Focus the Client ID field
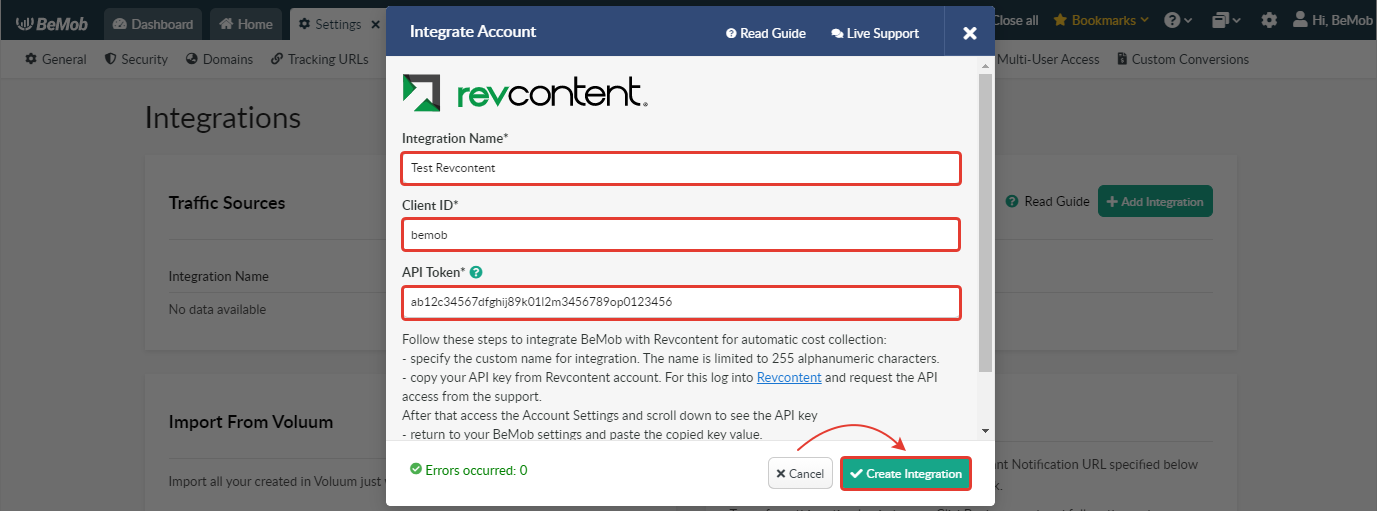The image size is (1377, 511). click(681, 235)
